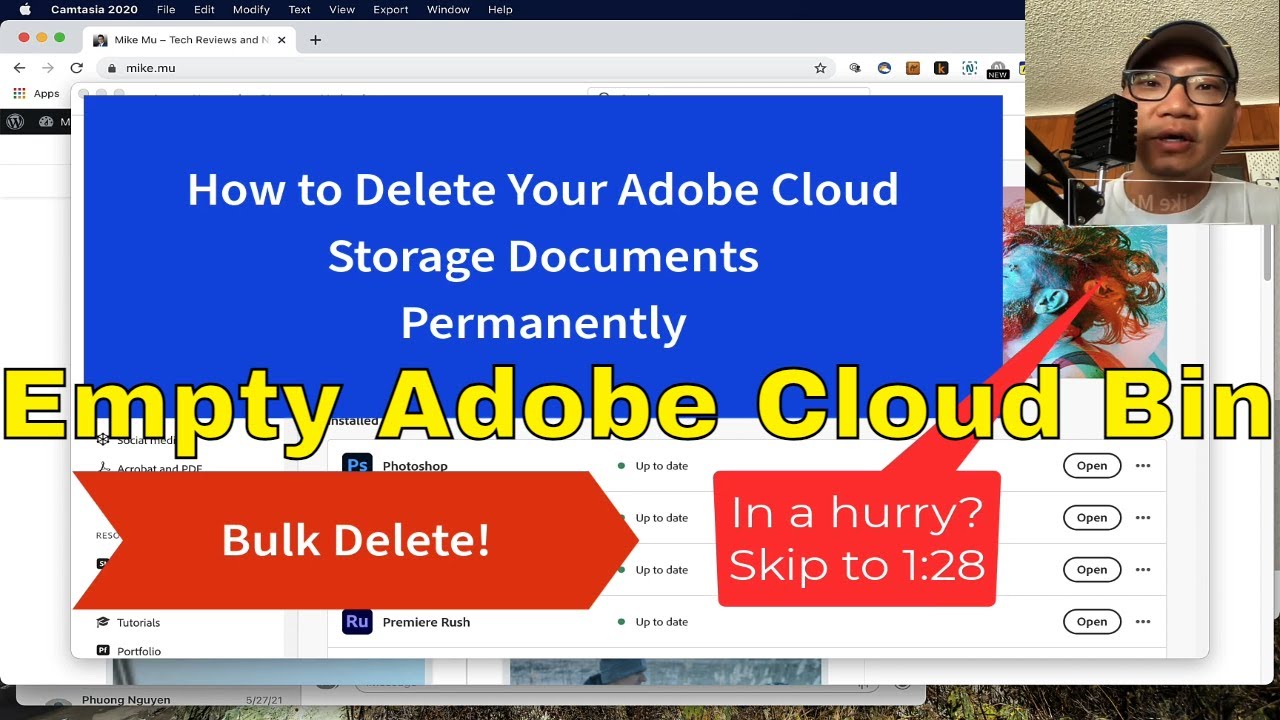Open Portfolio in Creative Cloud sidebar
Image resolution: width=1280 pixels, height=720 pixels.
pyautogui.click(x=139, y=651)
